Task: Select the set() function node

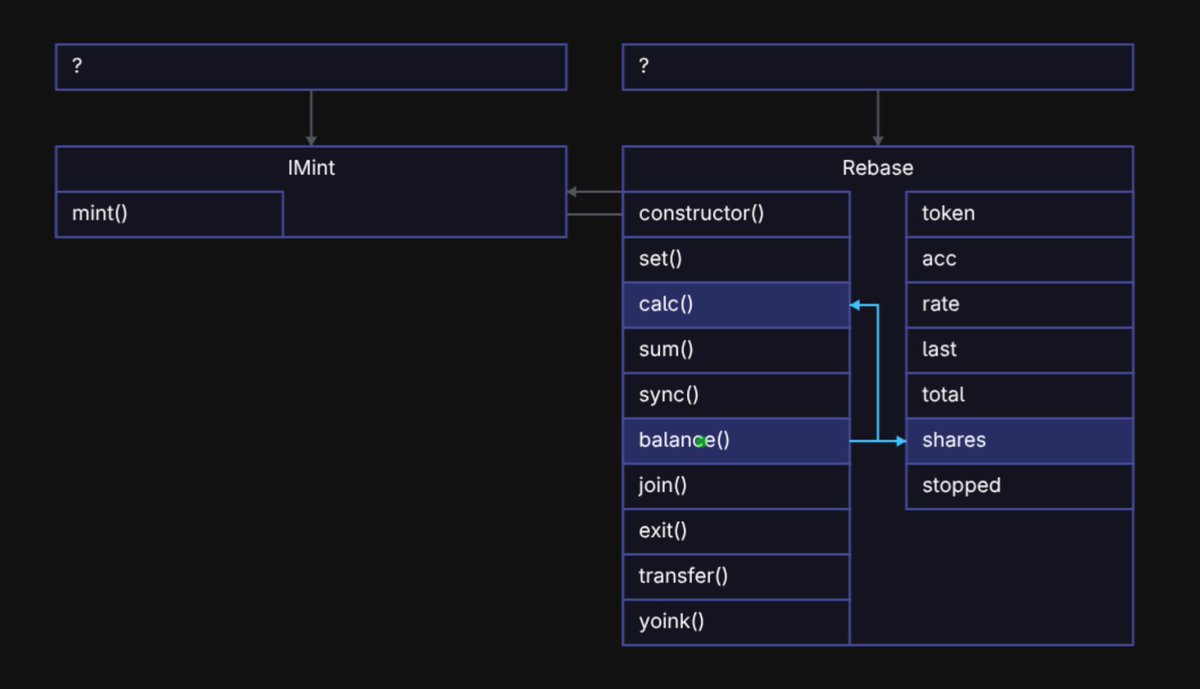Action: [736, 259]
